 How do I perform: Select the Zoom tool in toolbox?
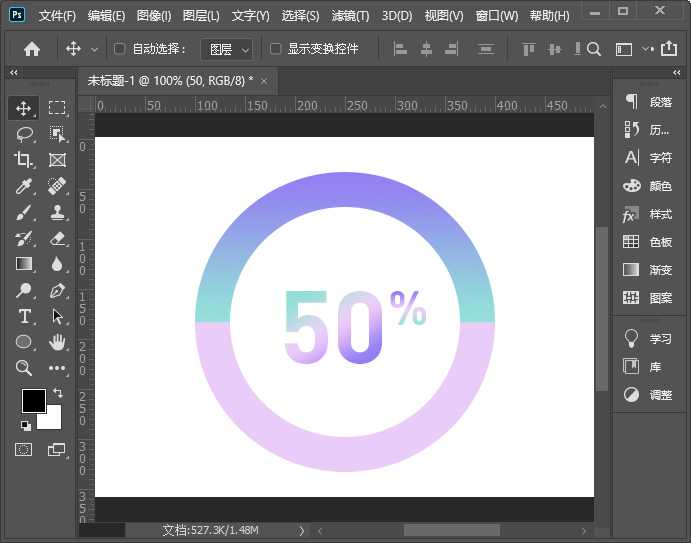[x=23, y=368]
